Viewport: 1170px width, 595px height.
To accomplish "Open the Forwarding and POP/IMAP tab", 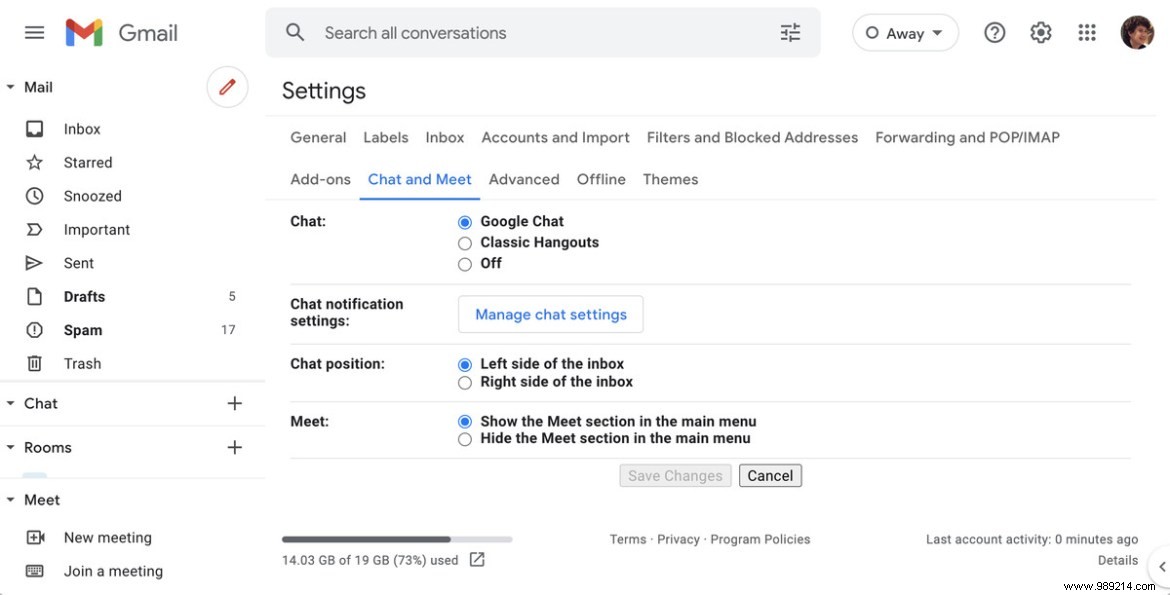I will click(966, 137).
